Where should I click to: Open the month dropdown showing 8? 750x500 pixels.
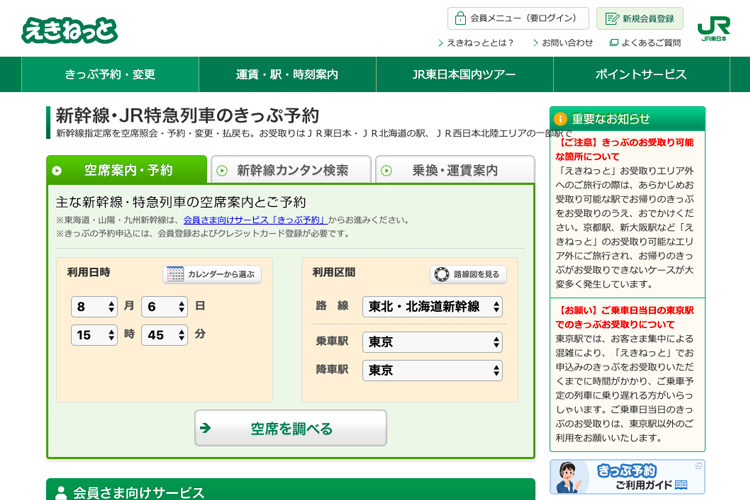tap(94, 306)
